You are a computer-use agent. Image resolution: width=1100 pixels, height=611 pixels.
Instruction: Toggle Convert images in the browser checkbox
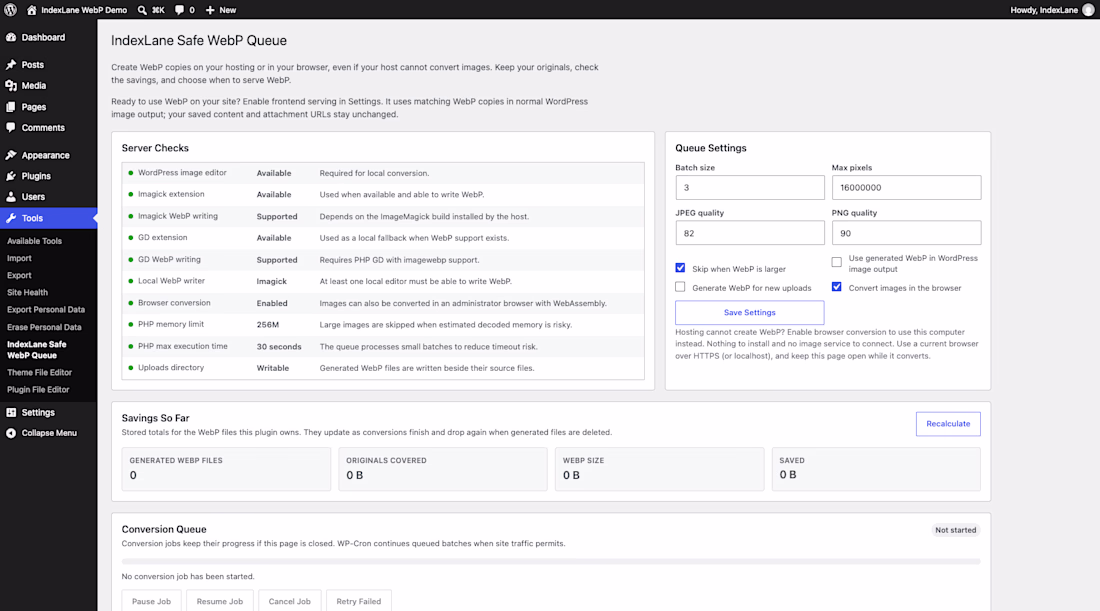click(836, 287)
